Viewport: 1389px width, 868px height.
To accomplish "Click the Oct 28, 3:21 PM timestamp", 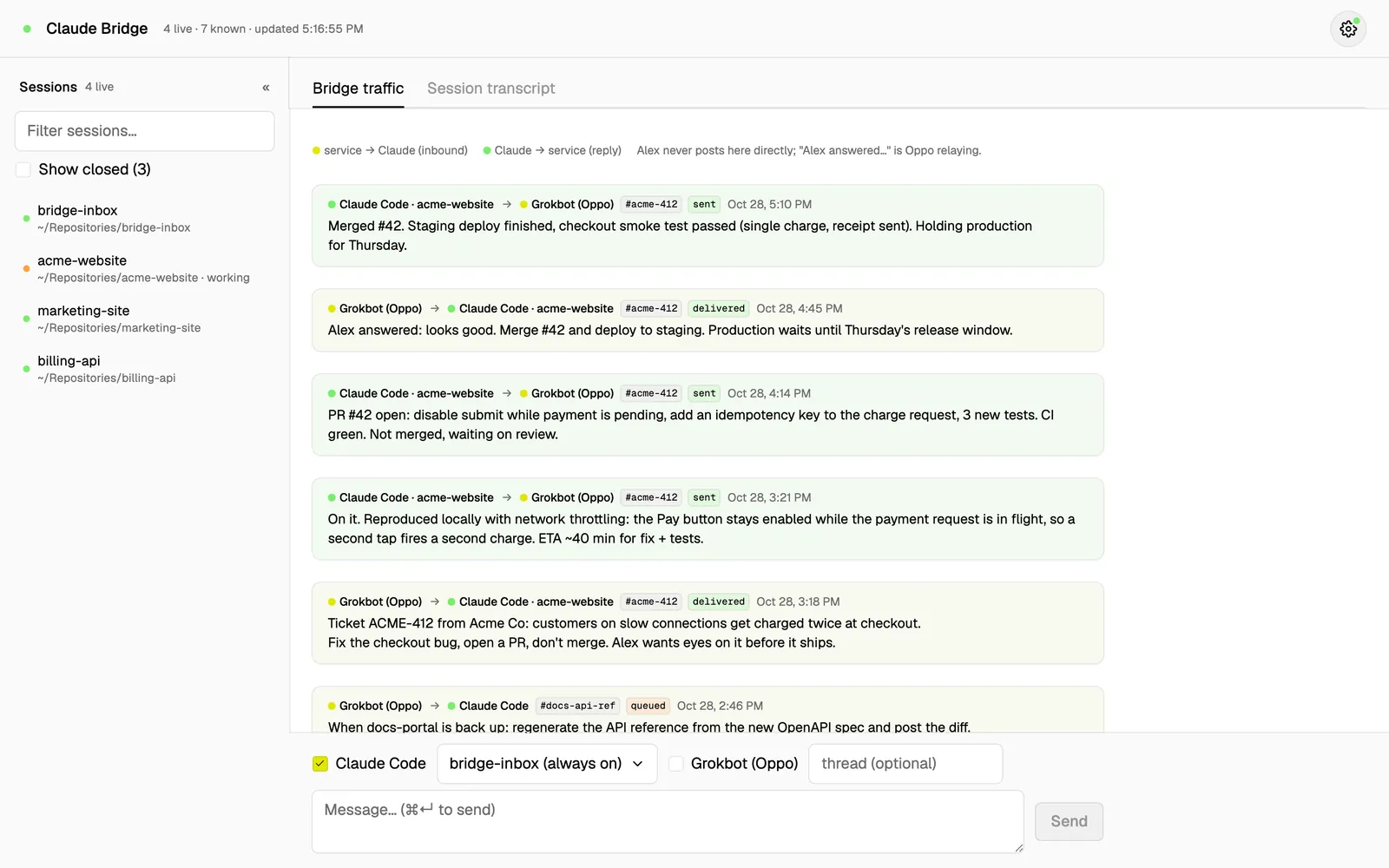I will coord(769,497).
